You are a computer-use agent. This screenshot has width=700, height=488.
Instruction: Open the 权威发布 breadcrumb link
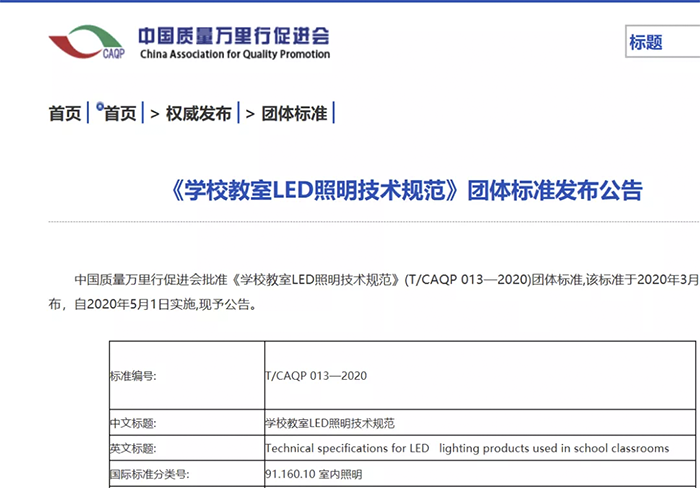(x=198, y=114)
